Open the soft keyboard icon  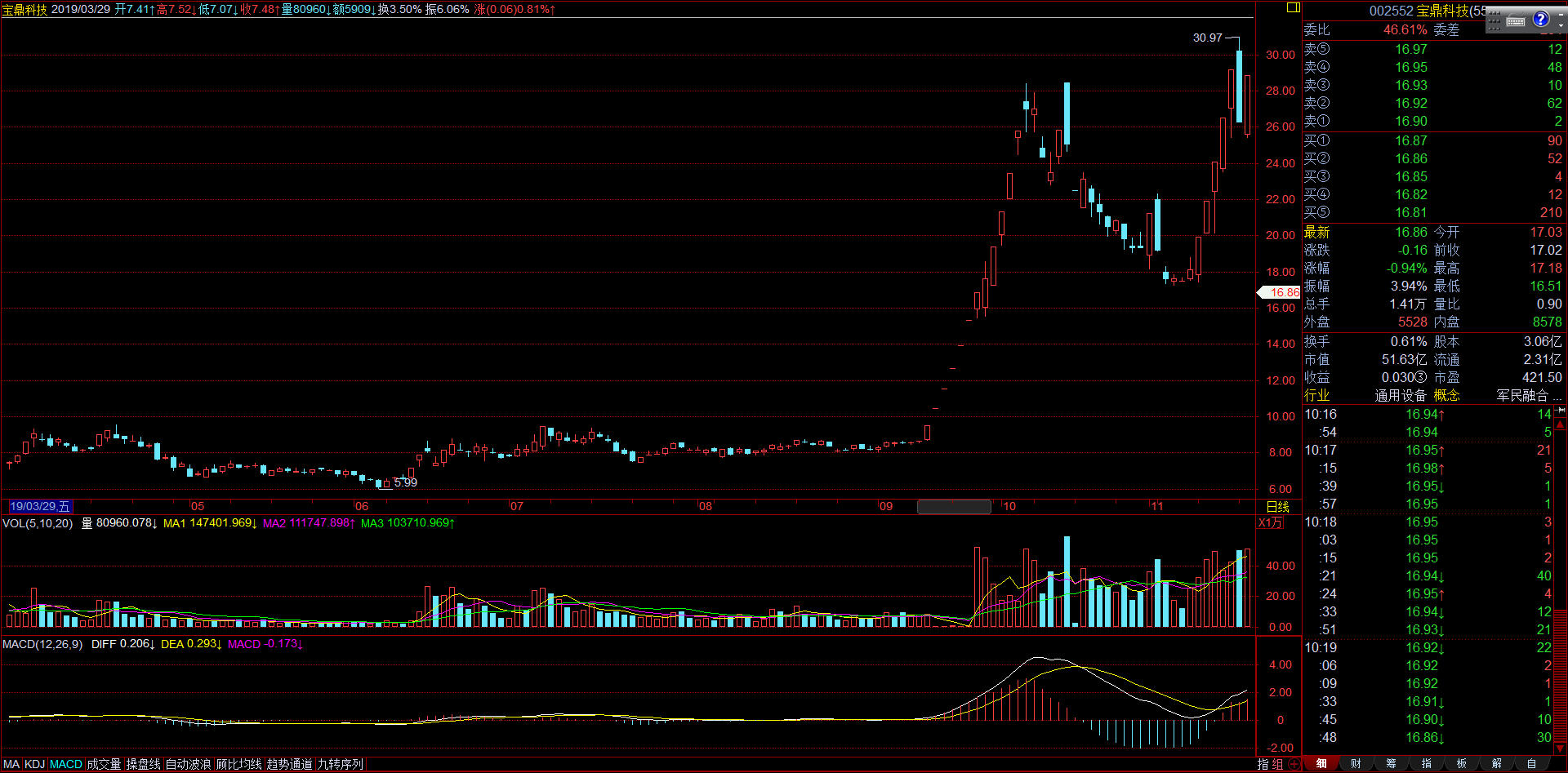click(1516, 21)
